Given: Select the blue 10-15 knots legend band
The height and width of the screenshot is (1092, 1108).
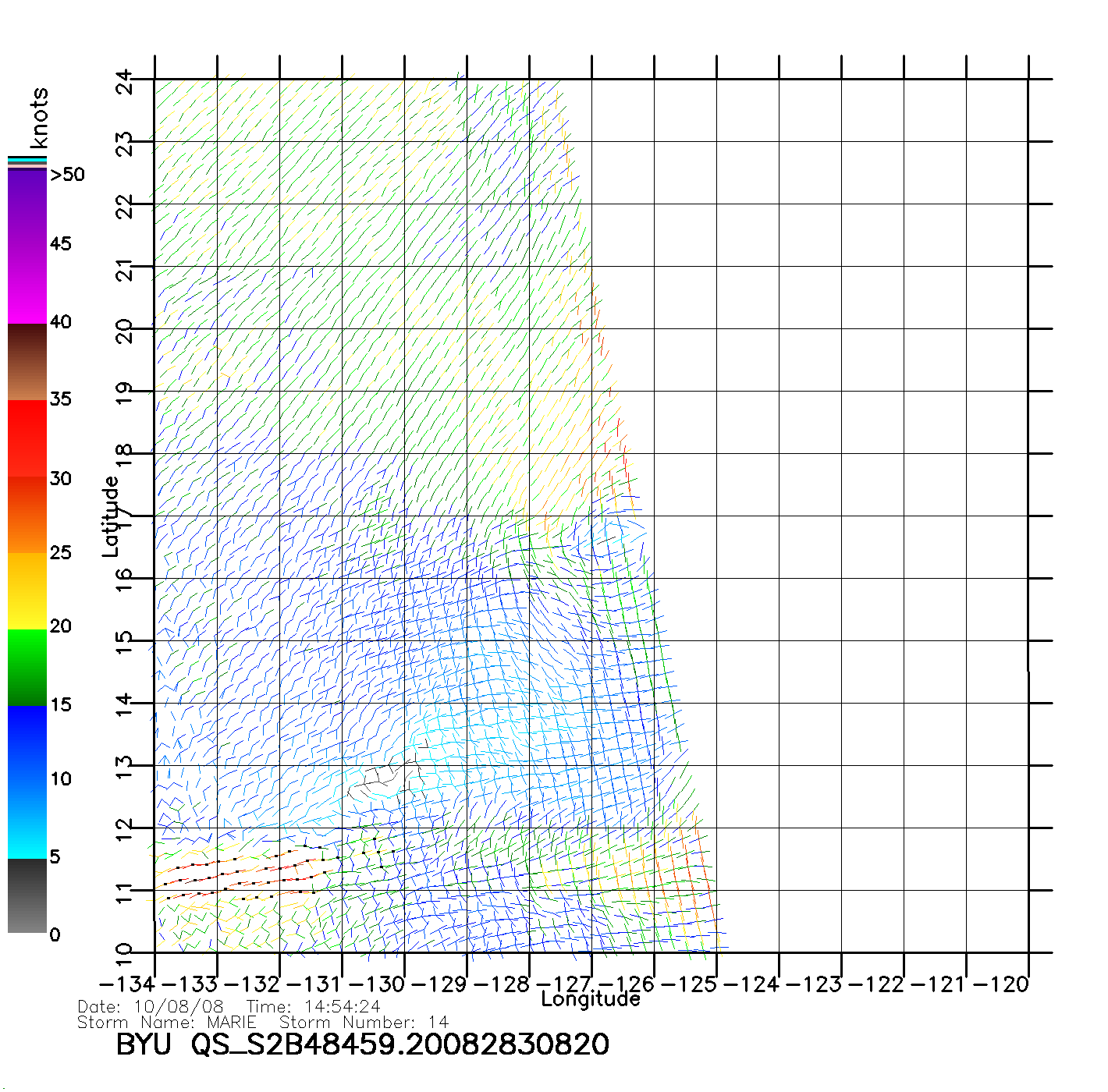Looking at the screenshot, I should [27, 743].
